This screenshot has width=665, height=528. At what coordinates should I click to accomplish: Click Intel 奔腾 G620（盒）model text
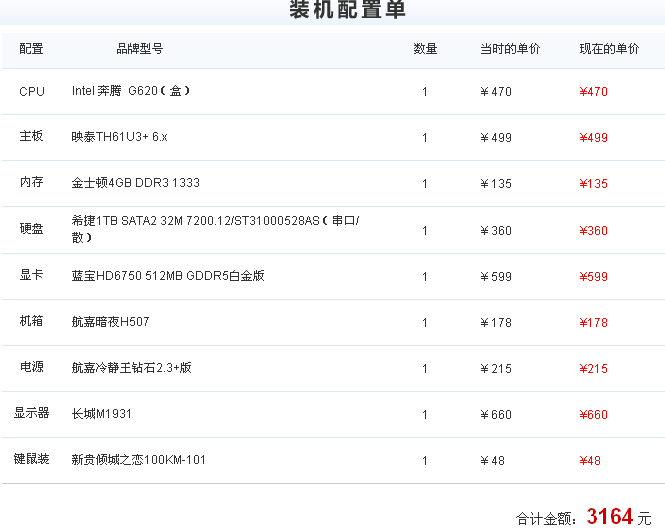pyautogui.click(x=131, y=91)
